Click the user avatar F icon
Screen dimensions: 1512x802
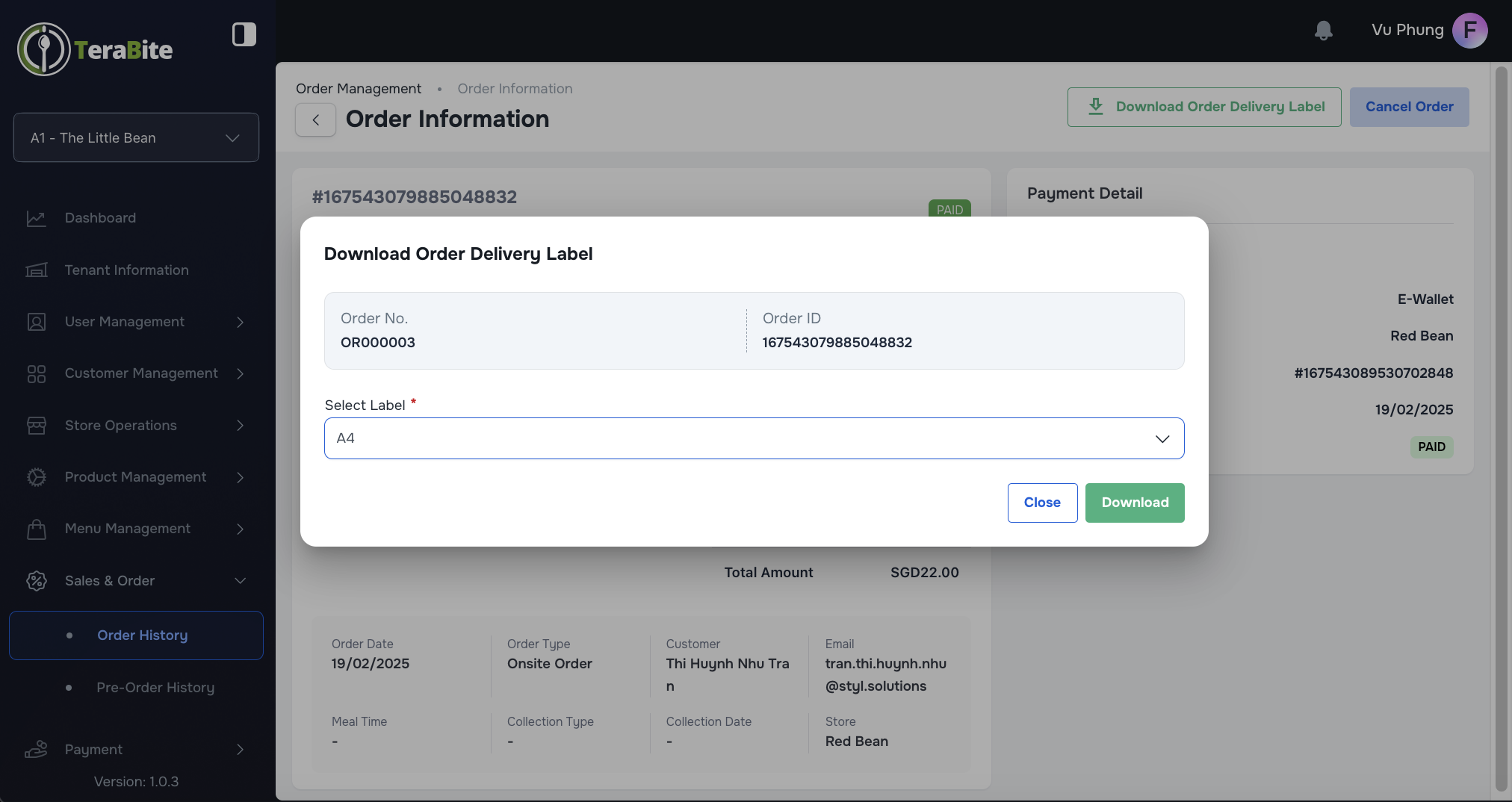(1469, 31)
